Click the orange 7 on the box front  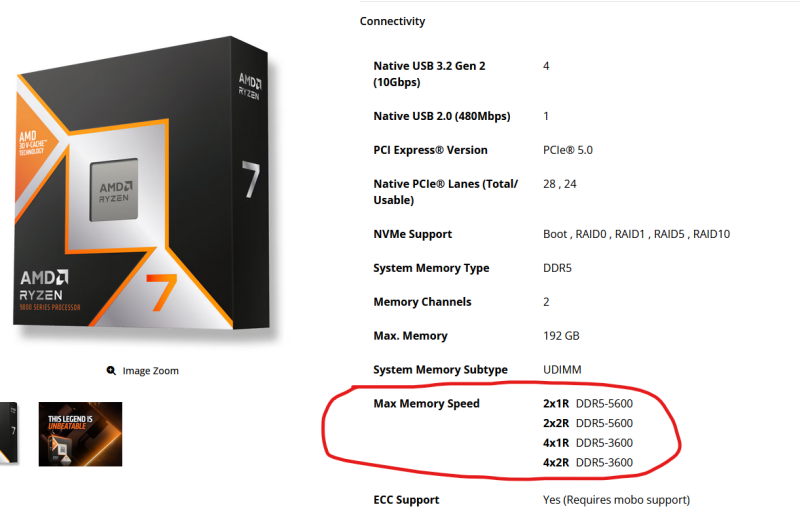tap(159, 289)
